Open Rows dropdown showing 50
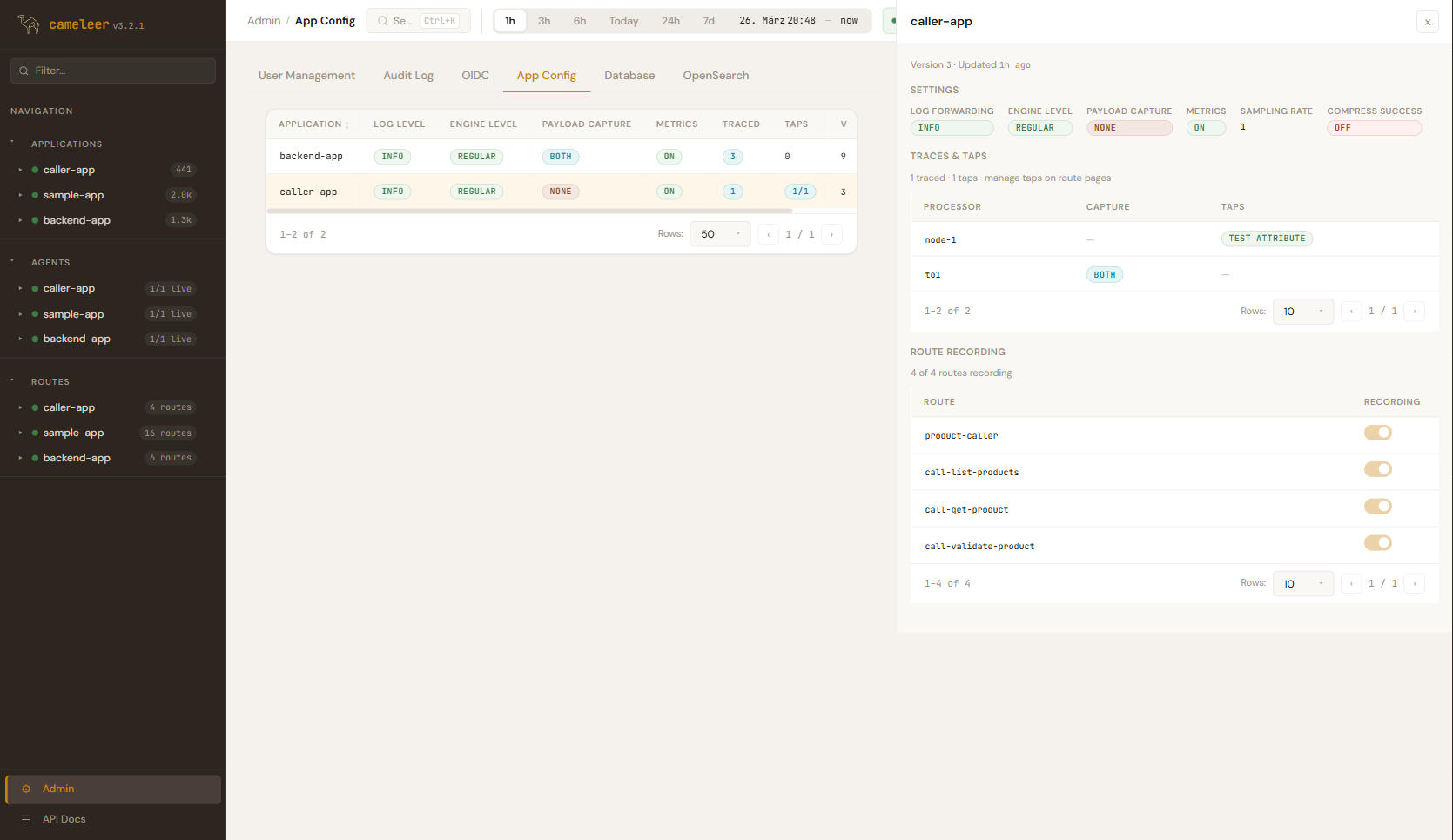This screenshot has width=1453, height=840. tap(719, 234)
